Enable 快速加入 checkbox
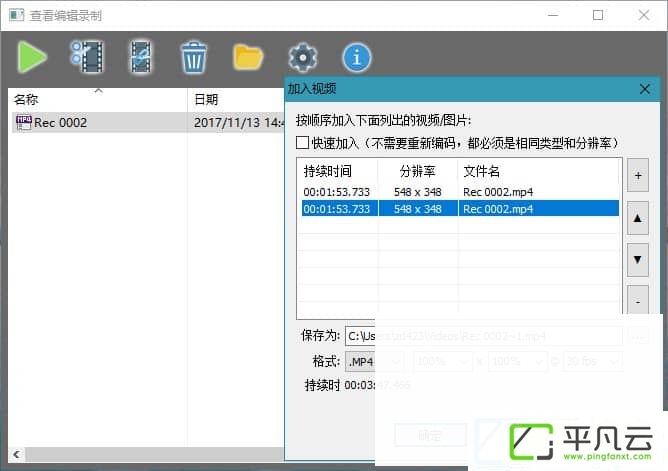Screen dimensions: 668x471 (x=302, y=142)
